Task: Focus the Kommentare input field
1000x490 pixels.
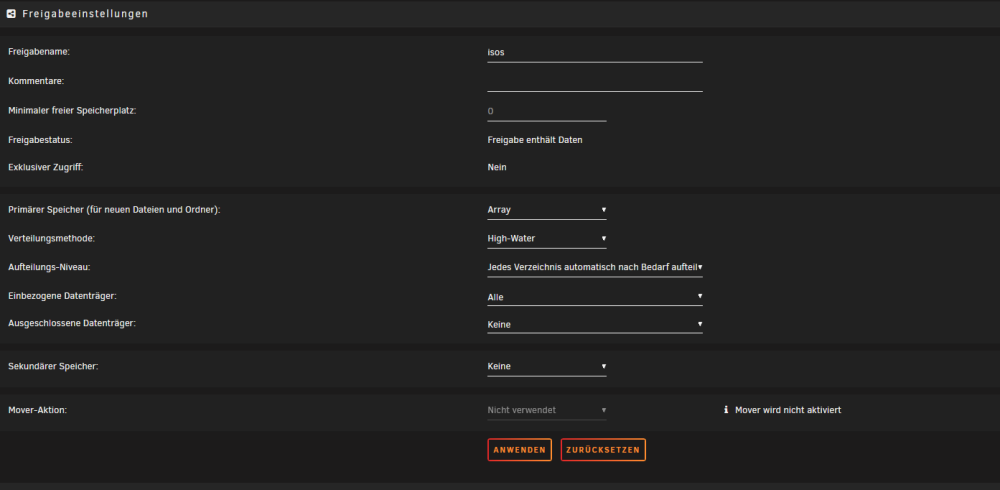Action: click(x=594, y=82)
